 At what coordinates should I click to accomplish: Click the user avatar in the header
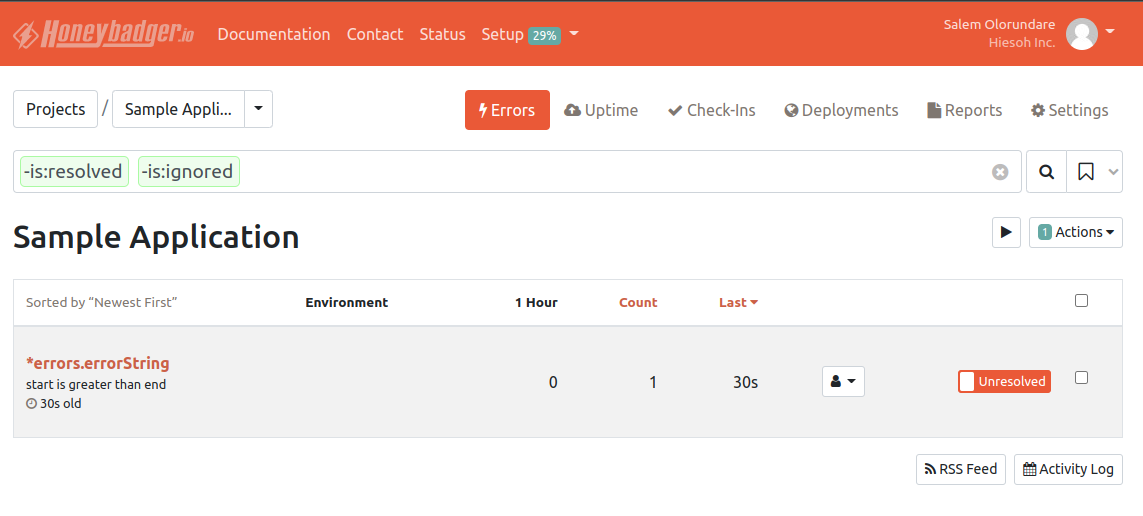(1082, 34)
